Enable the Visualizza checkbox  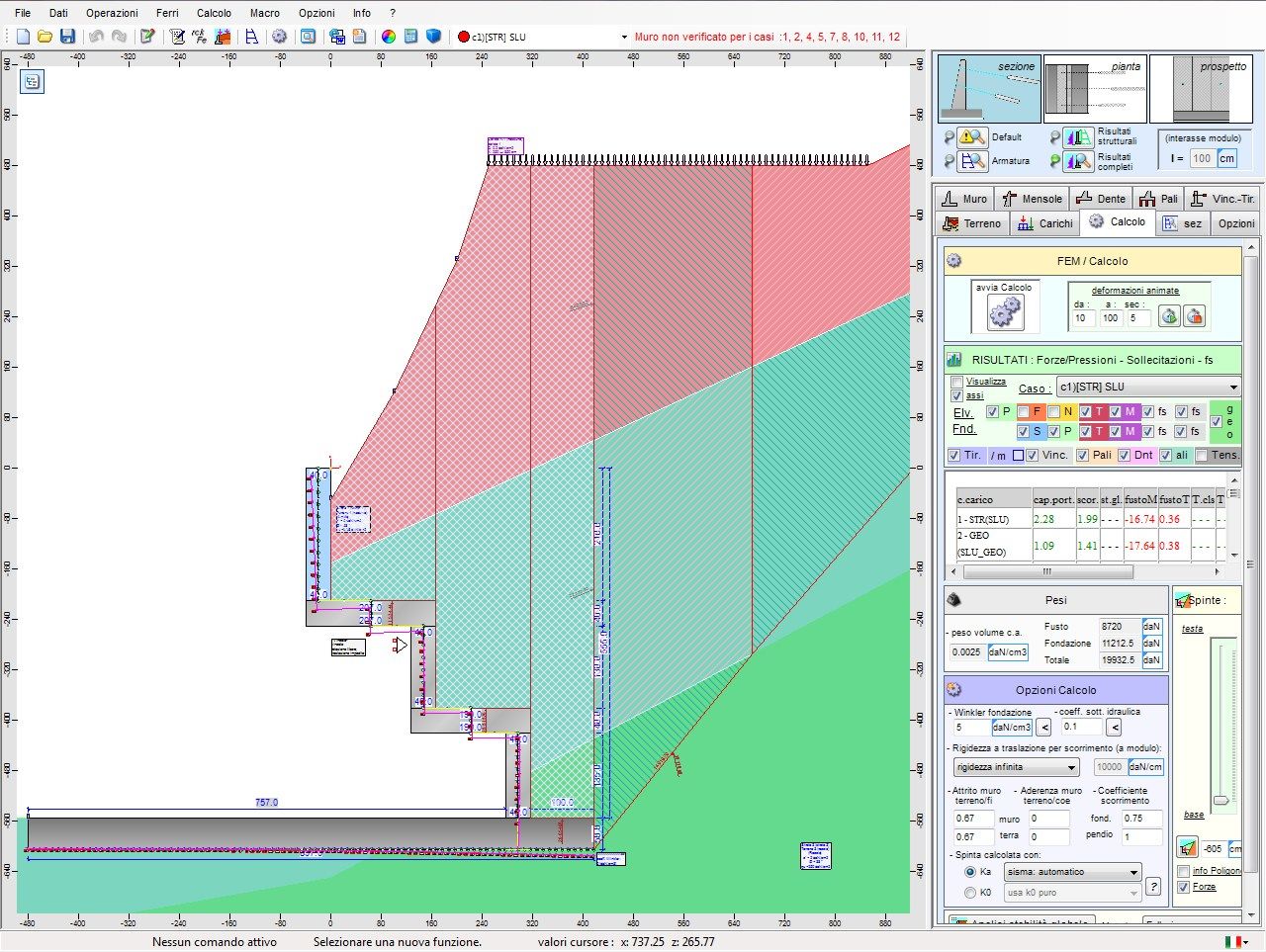tap(956, 383)
